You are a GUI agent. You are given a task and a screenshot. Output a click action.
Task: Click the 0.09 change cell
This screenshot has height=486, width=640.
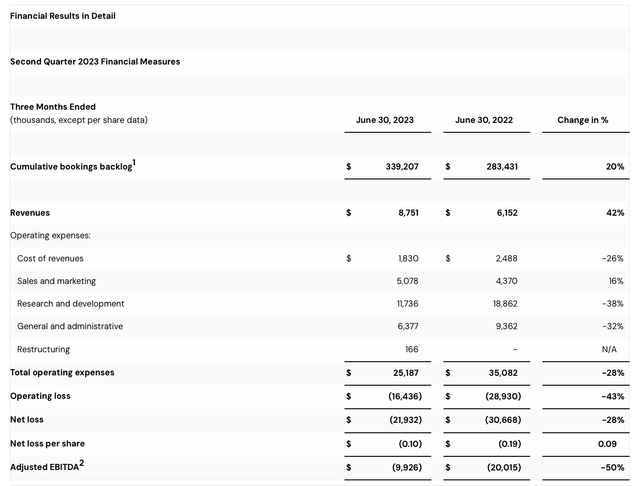click(607, 444)
